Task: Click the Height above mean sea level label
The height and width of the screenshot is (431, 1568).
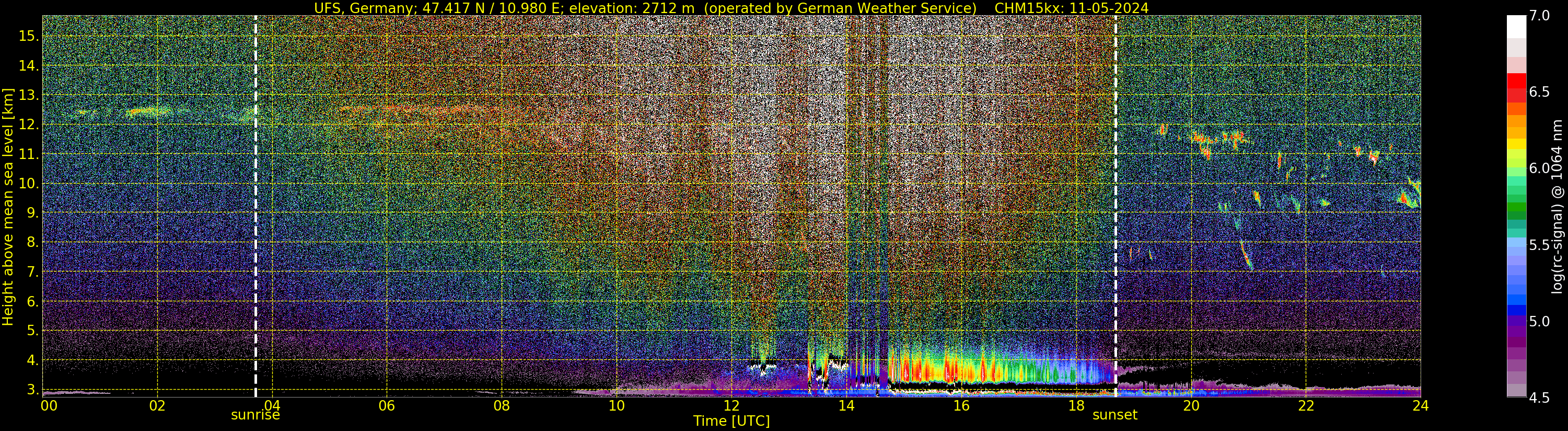Action: 8,207
